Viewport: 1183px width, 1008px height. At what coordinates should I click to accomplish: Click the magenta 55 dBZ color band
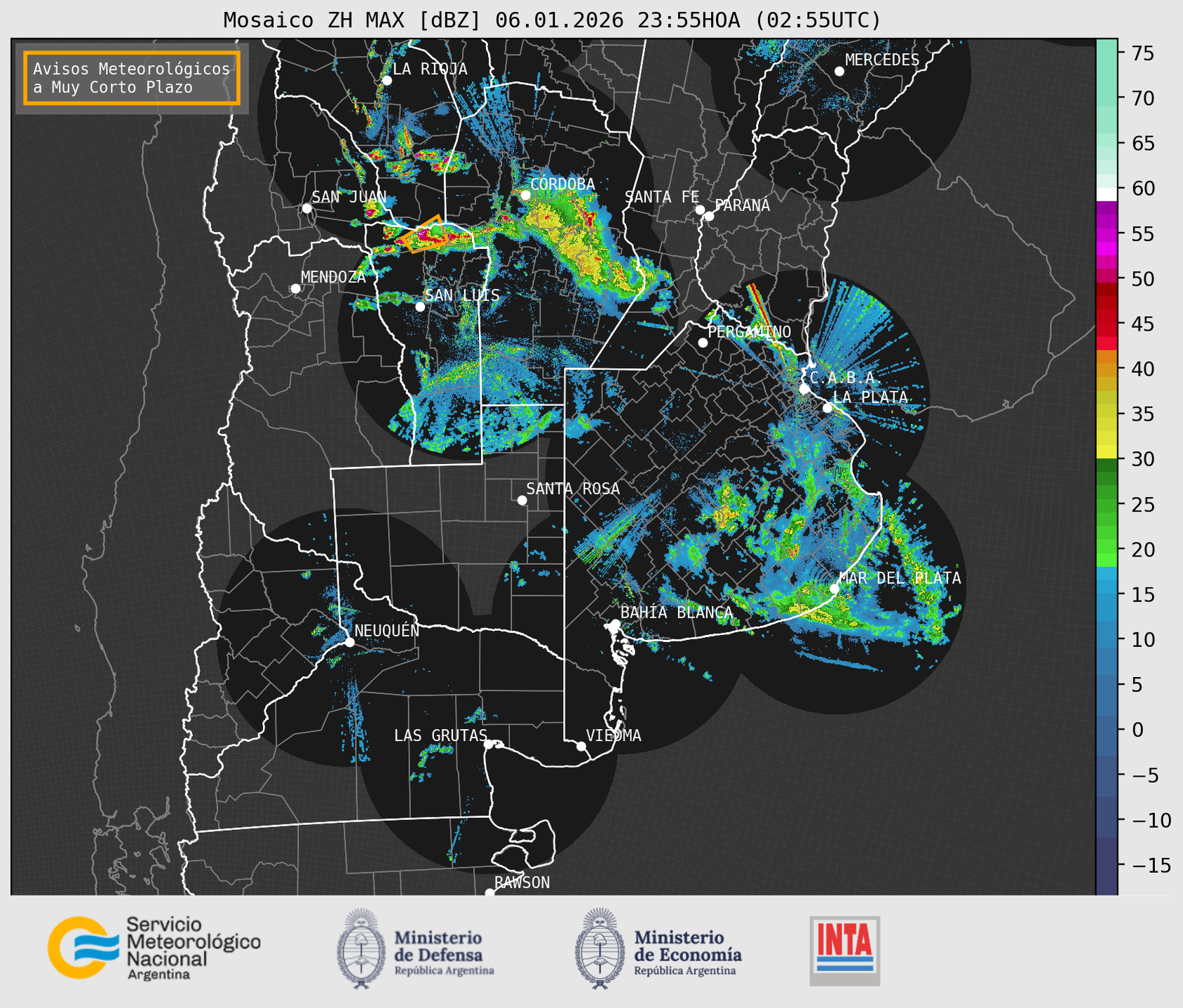click(1106, 234)
